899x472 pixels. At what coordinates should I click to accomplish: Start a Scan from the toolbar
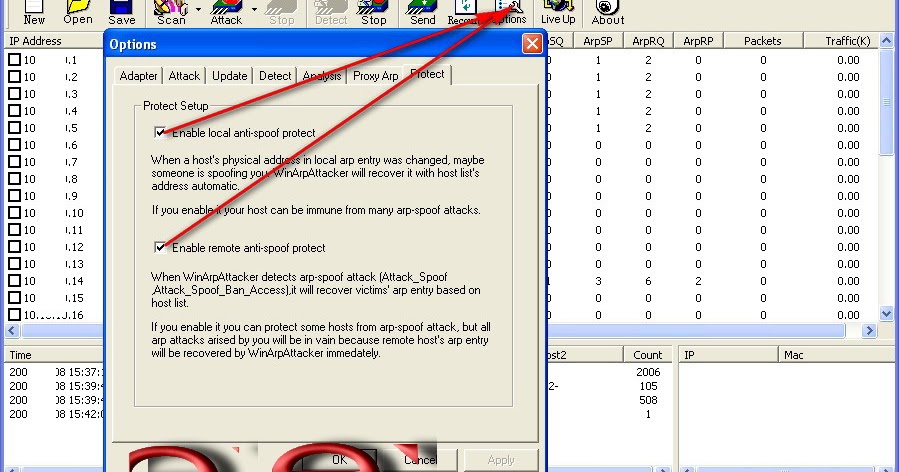click(x=171, y=13)
